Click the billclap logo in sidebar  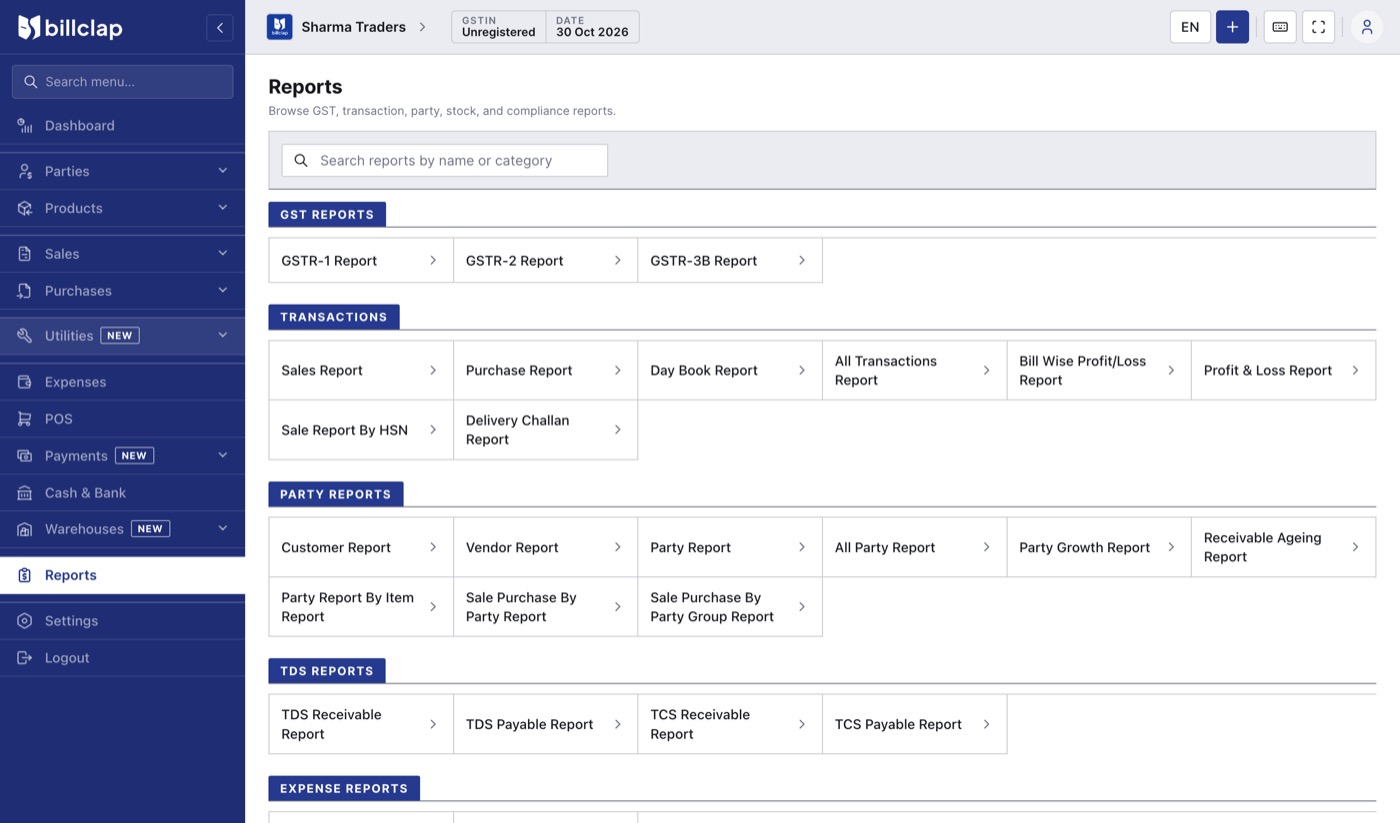(x=70, y=28)
